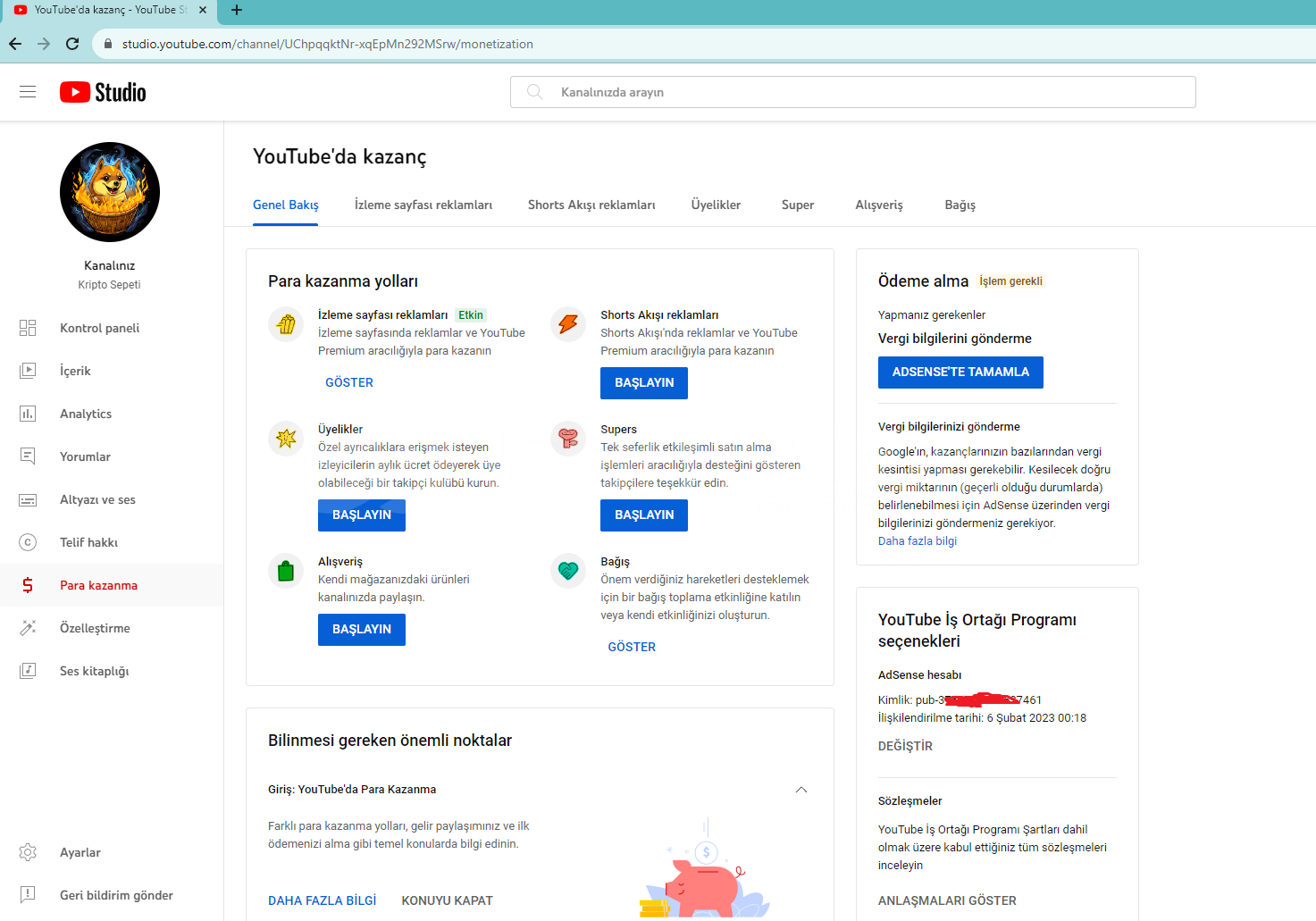Open the İçerik content icon

pos(28,371)
